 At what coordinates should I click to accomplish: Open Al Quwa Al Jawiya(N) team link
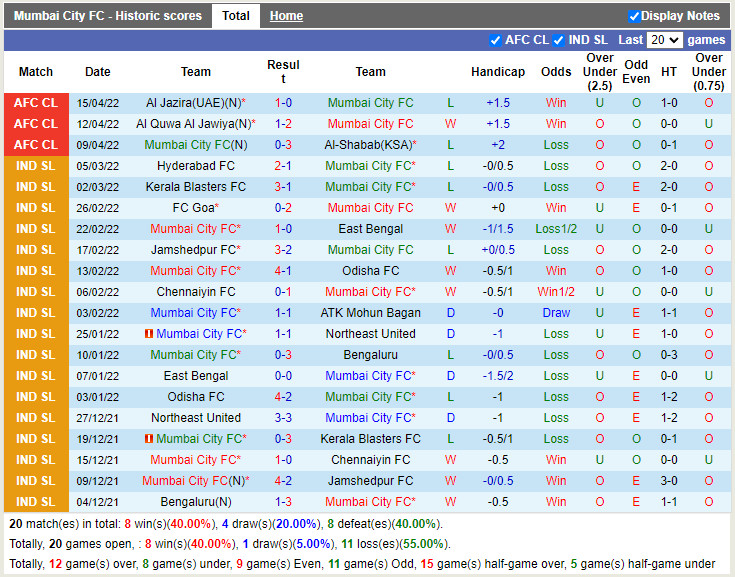196,124
